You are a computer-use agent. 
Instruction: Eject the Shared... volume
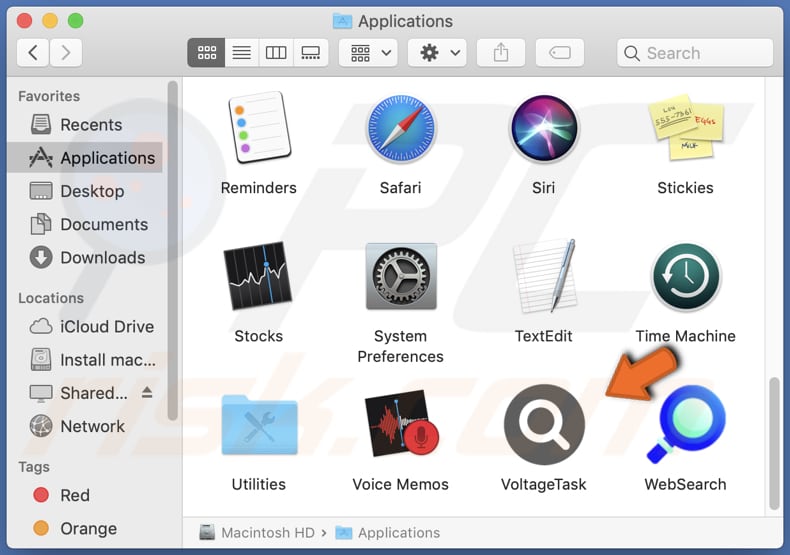147,392
